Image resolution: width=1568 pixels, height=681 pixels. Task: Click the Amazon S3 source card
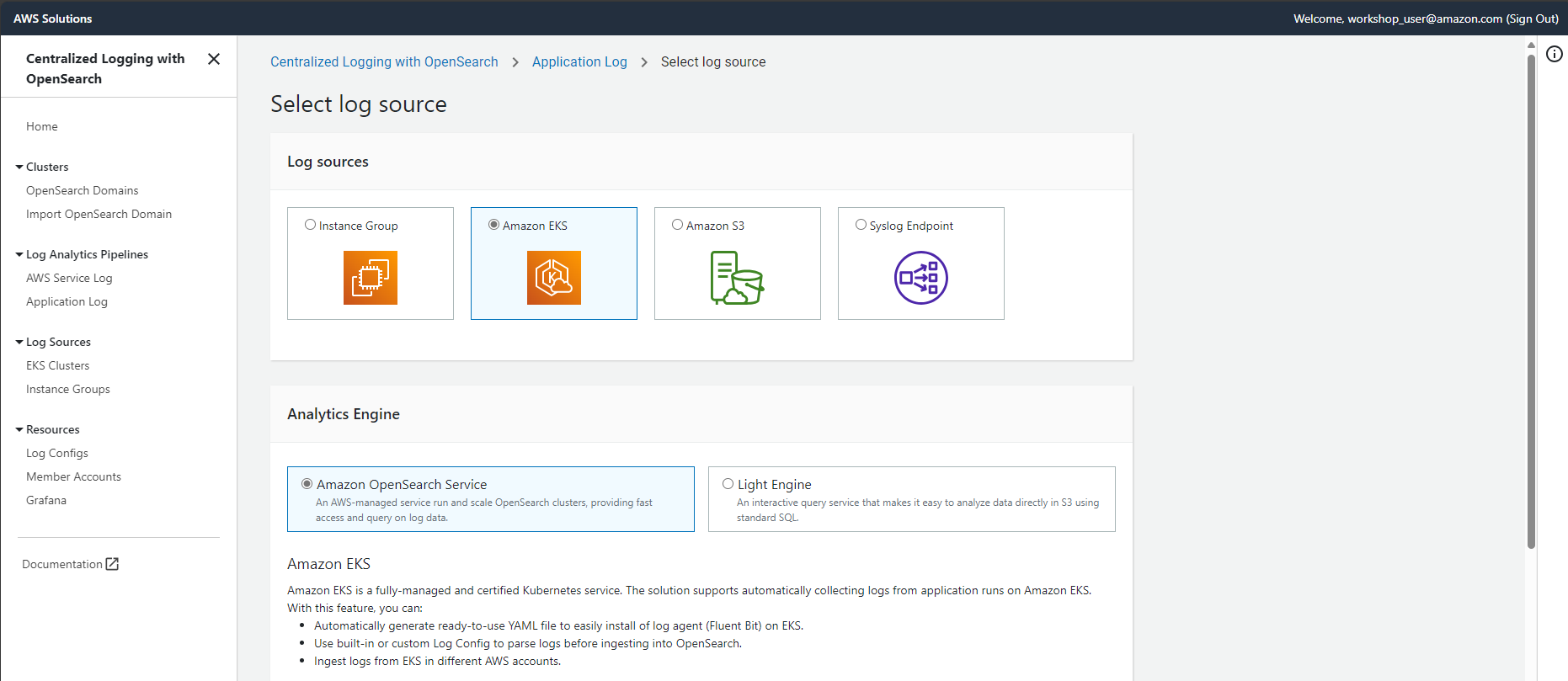(738, 263)
